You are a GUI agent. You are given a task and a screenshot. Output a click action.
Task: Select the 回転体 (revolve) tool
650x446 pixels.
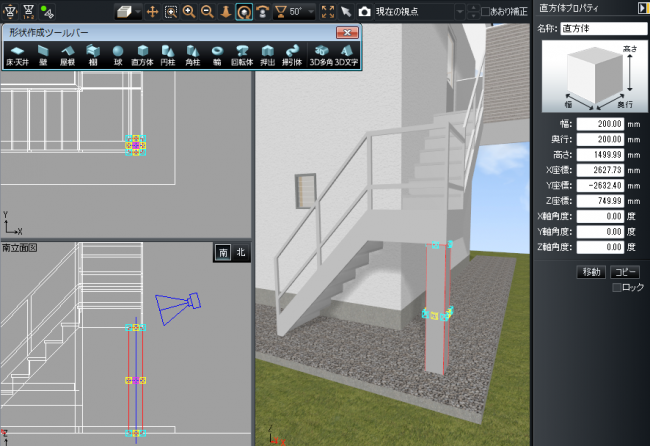pyautogui.click(x=241, y=55)
